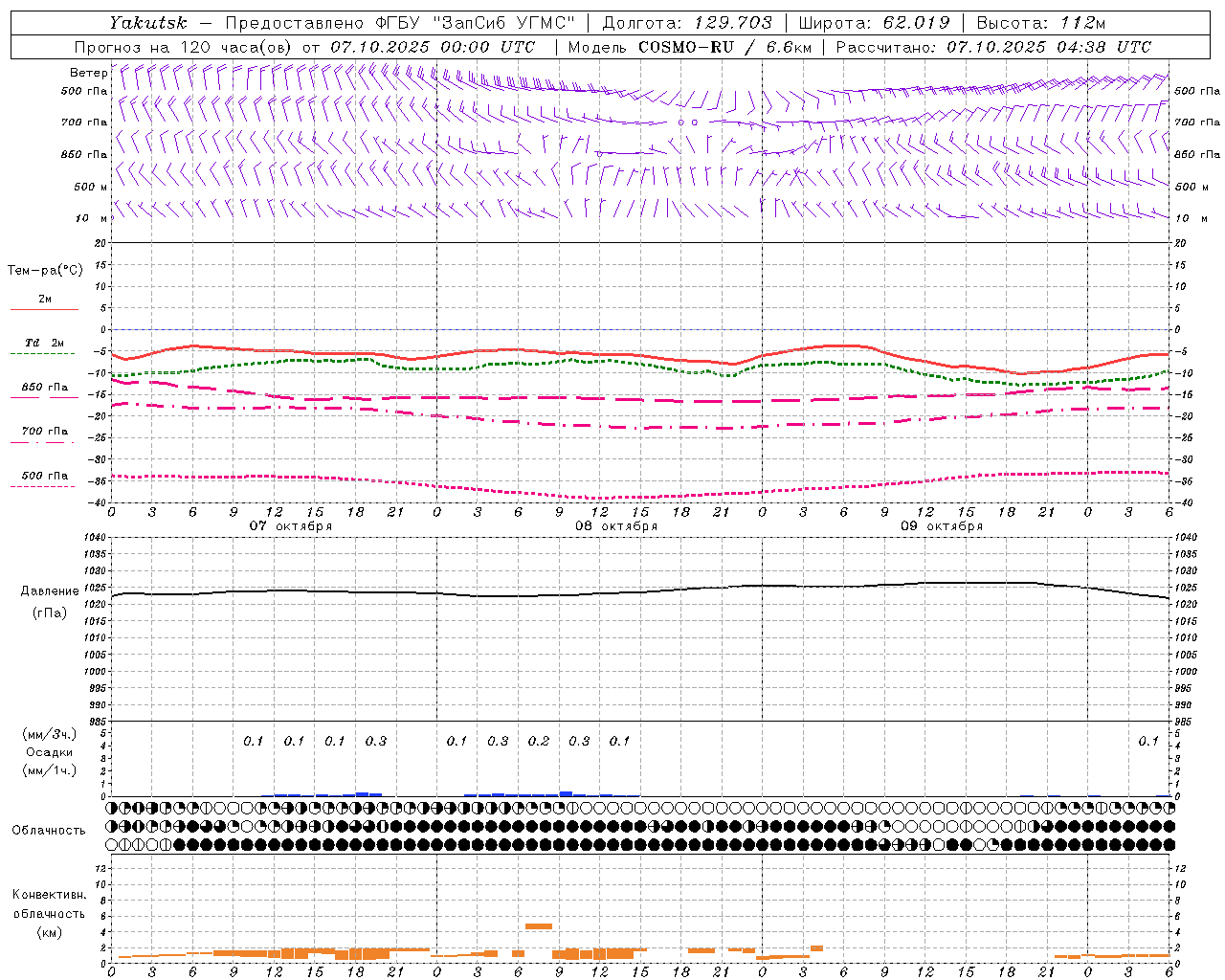
Task: Click the Облачность cloudiness label
Action: (49, 830)
